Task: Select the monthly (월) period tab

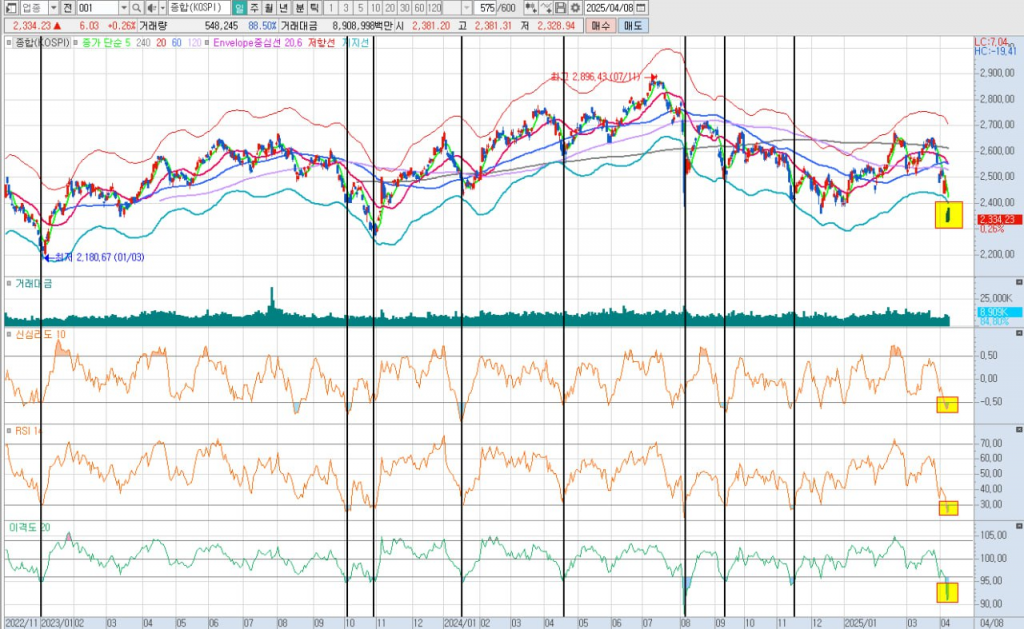Action: point(269,7)
